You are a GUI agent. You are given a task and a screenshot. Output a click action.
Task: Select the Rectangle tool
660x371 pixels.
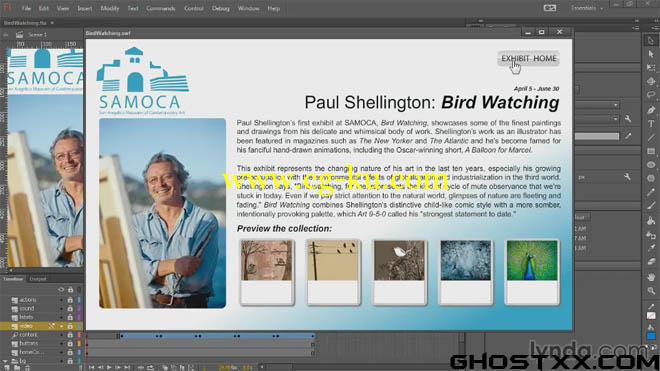(651, 151)
